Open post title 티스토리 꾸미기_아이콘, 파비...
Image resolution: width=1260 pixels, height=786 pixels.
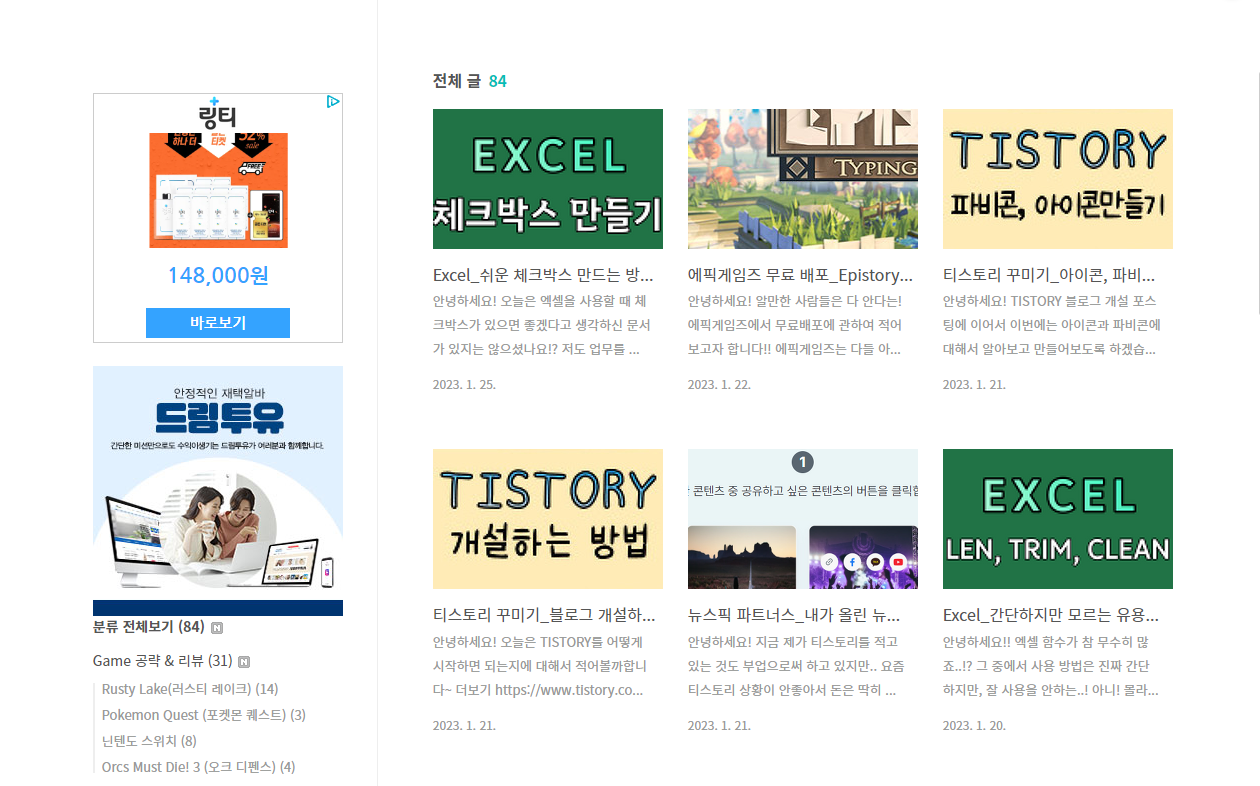point(1049,275)
